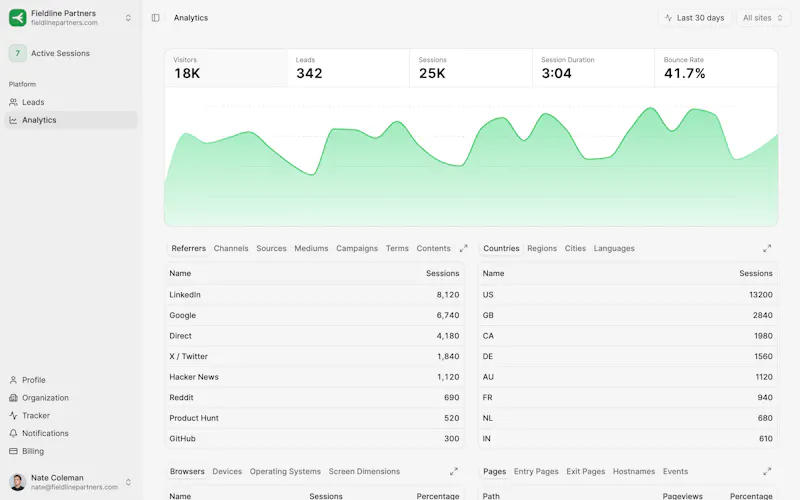The height and width of the screenshot is (500, 800).
Task: Open the Billing page link
Action: pos(71,451)
